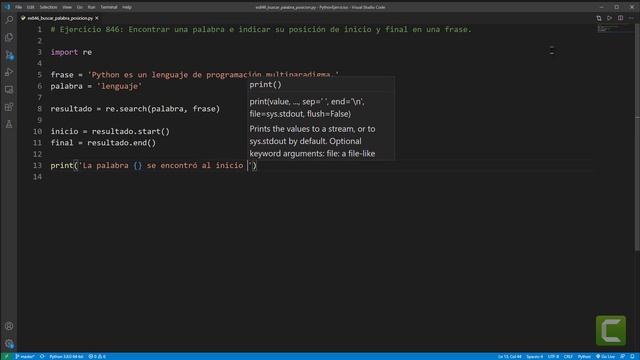The width and height of the screenshot is (640, 360).
Task: Click 'final = resultado.end()' on line 11
Action: [x=103, y=143]
